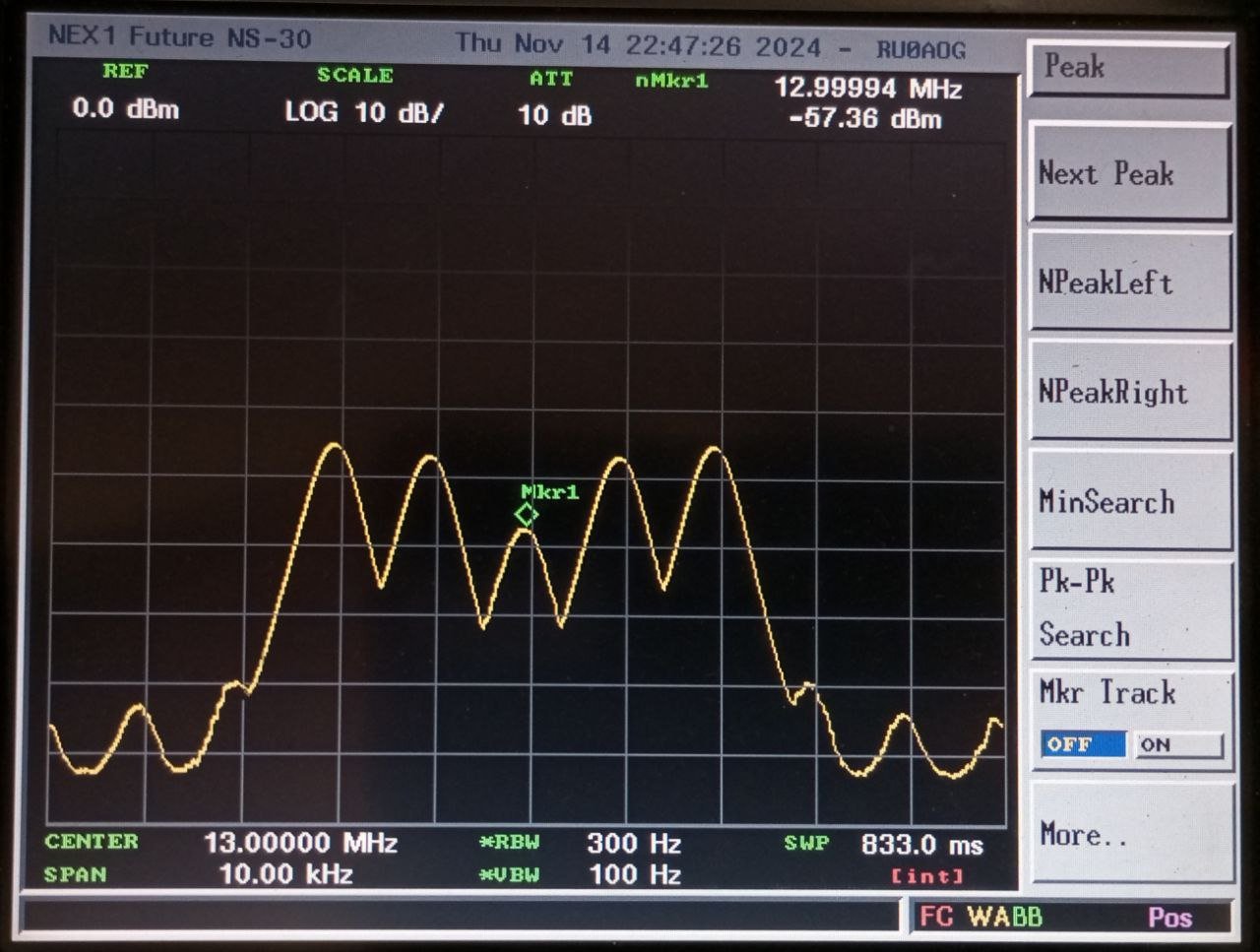The width and height of the screenshot is (1260, 952).
Task: Click the Mkr1 diamond marker on trace
Action: (x=527, y=514)
